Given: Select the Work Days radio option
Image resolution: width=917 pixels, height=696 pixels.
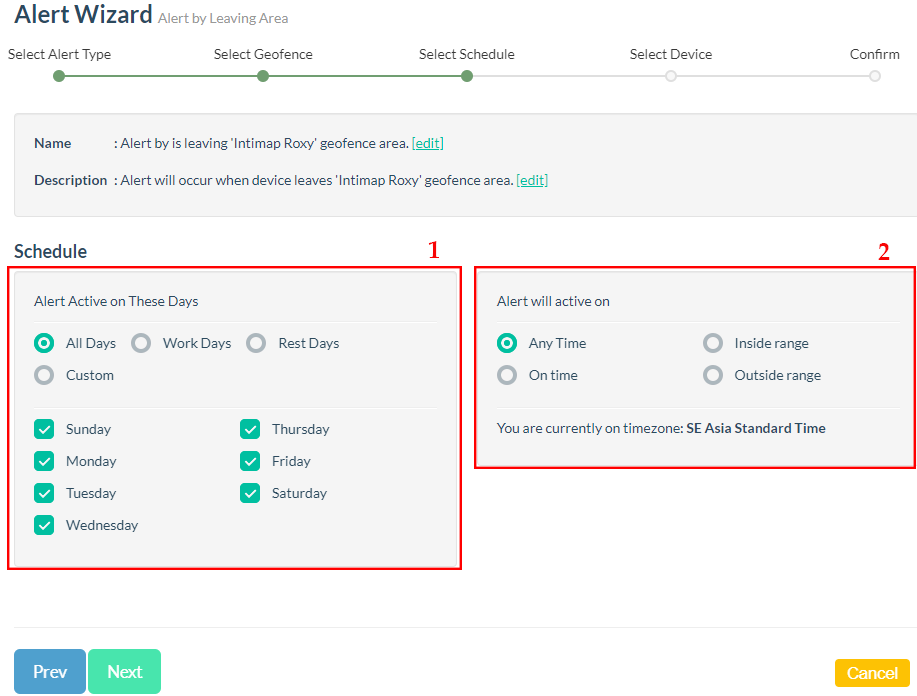Looking at the screenshot, I should point(142,343).
